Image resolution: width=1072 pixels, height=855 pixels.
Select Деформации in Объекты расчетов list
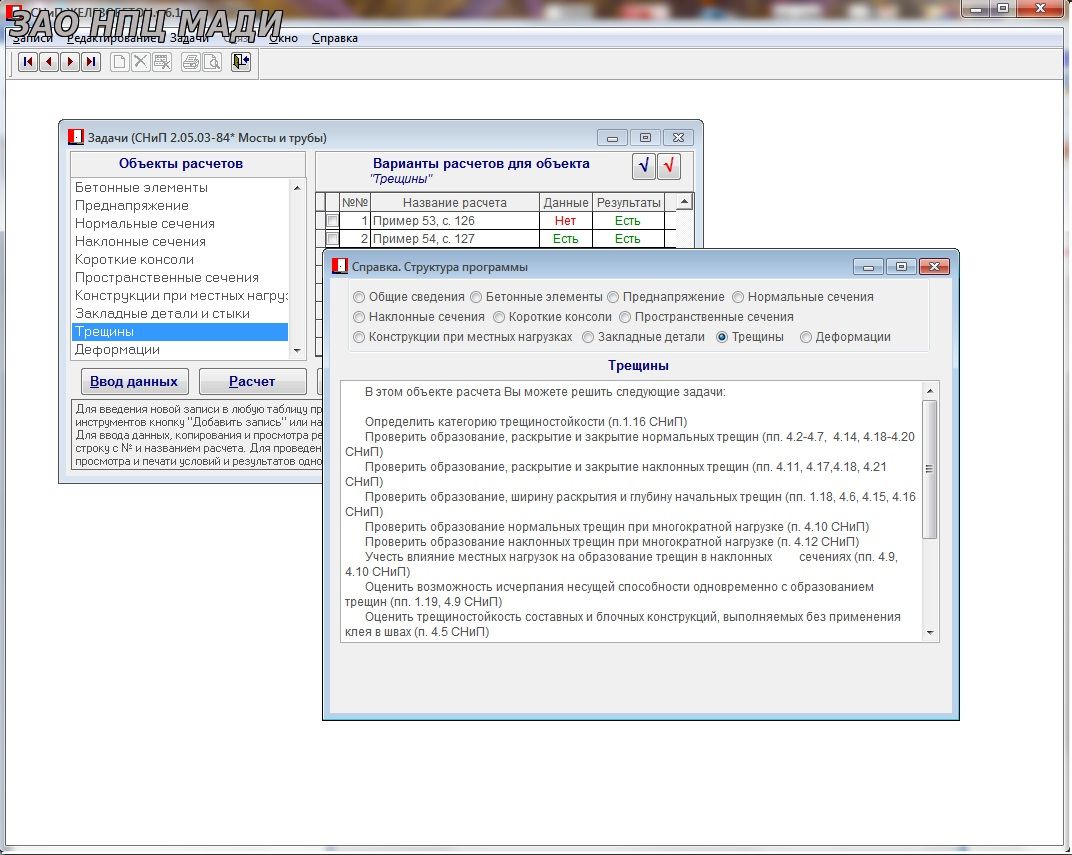pos(180,349)
